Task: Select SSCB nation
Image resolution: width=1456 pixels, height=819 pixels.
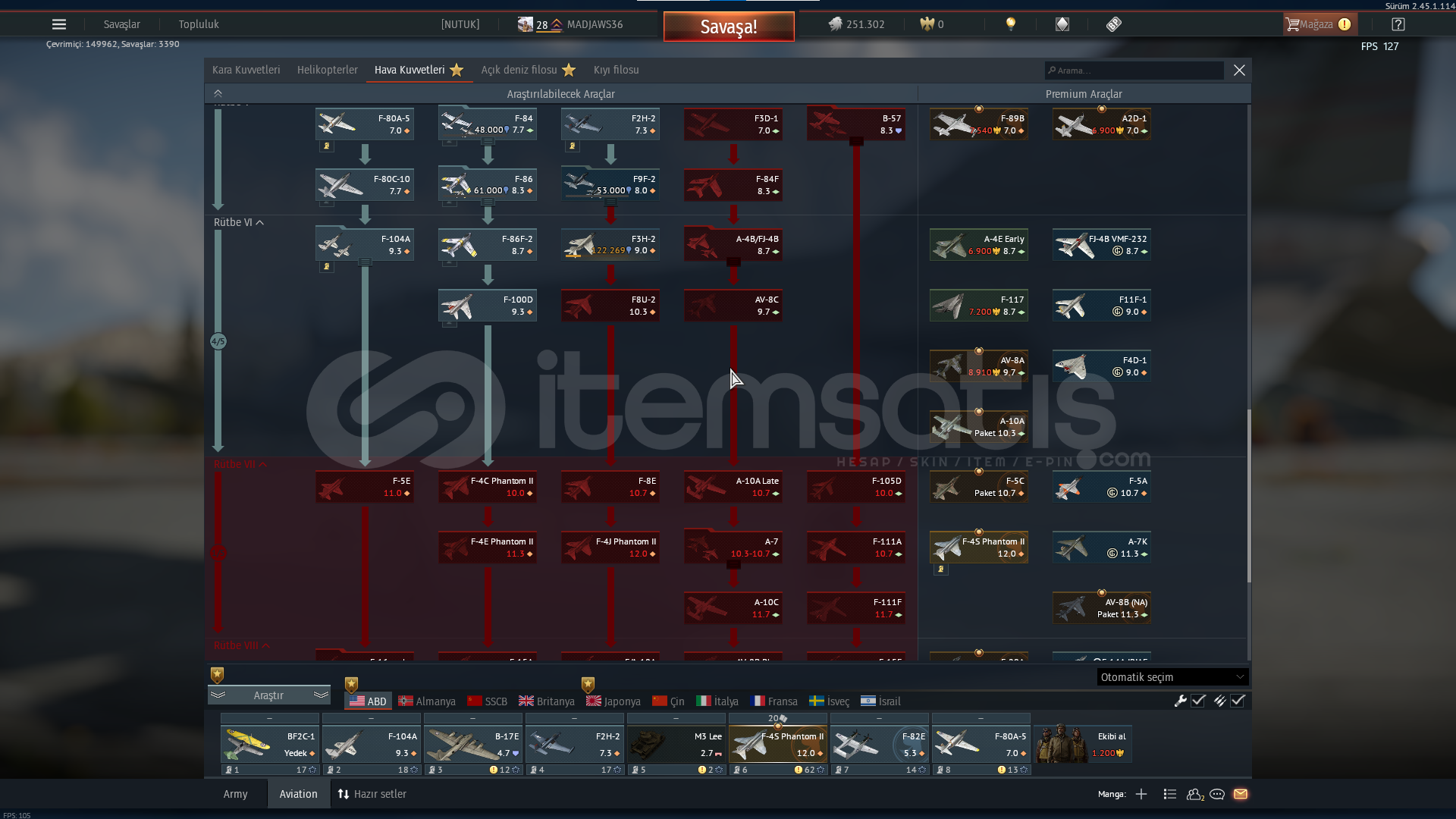Action: coord(488,701)
